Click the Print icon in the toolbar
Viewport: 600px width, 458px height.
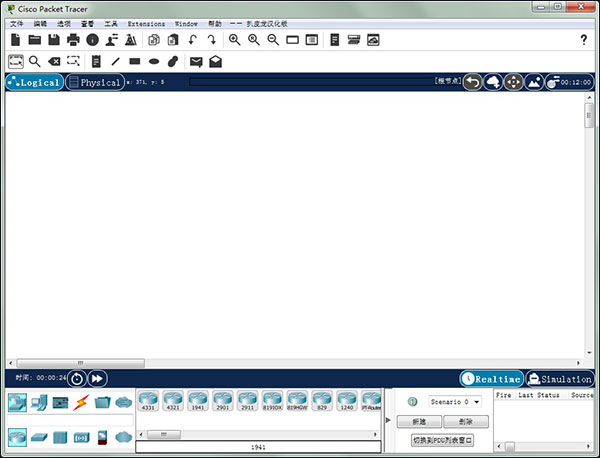pos(73,40)
